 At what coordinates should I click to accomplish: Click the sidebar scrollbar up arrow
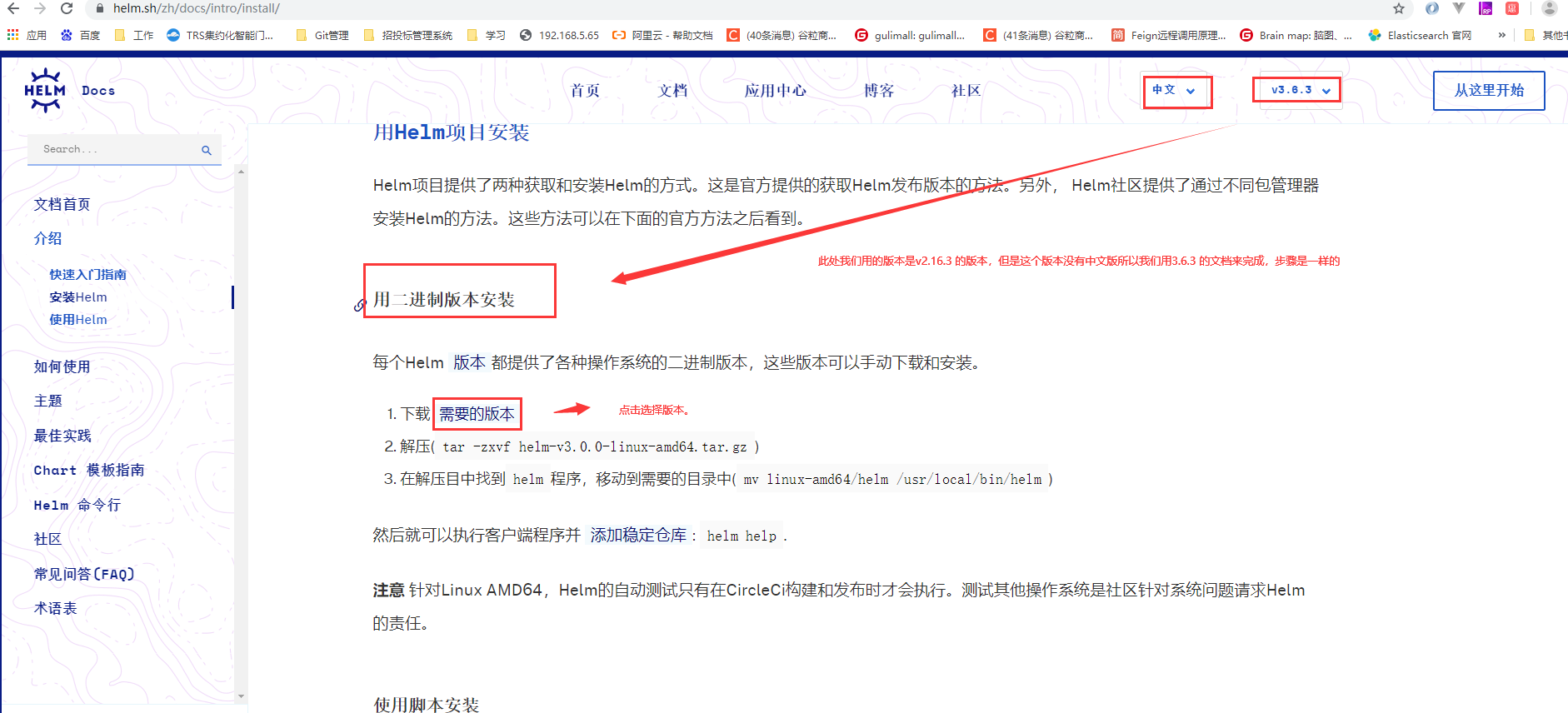pyautogui.click(x=241, y=172)
